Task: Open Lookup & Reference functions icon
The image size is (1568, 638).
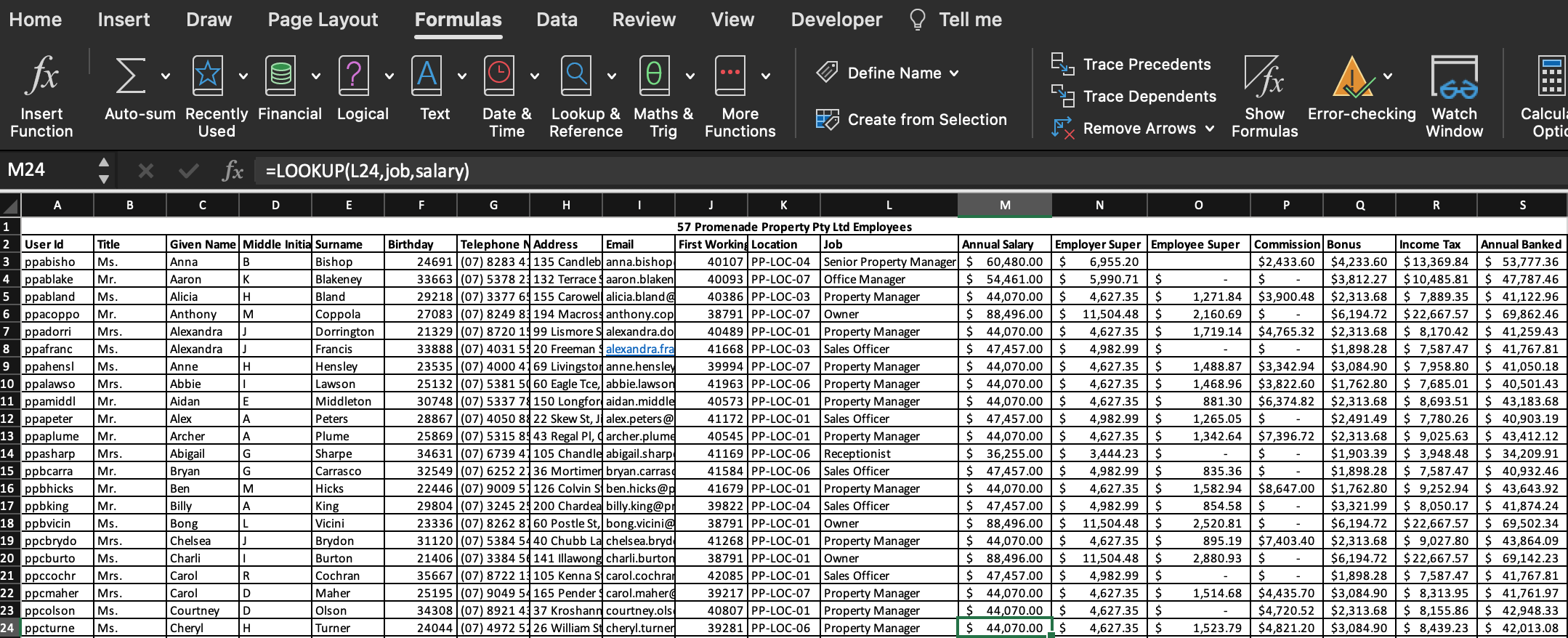Action: tap(576, 76)
